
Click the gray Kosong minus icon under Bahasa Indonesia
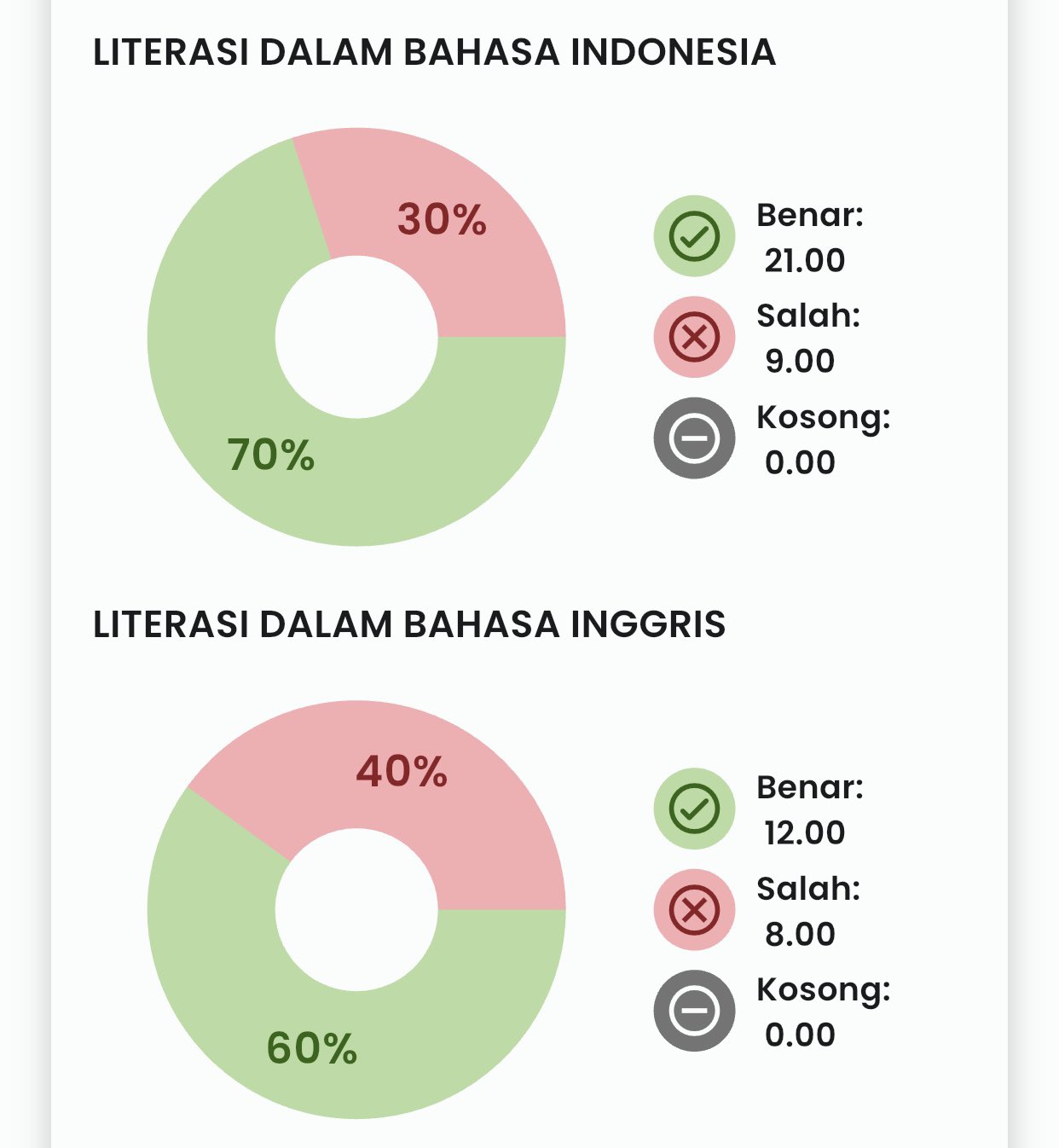pyautogui.click(x=694, y=438)
